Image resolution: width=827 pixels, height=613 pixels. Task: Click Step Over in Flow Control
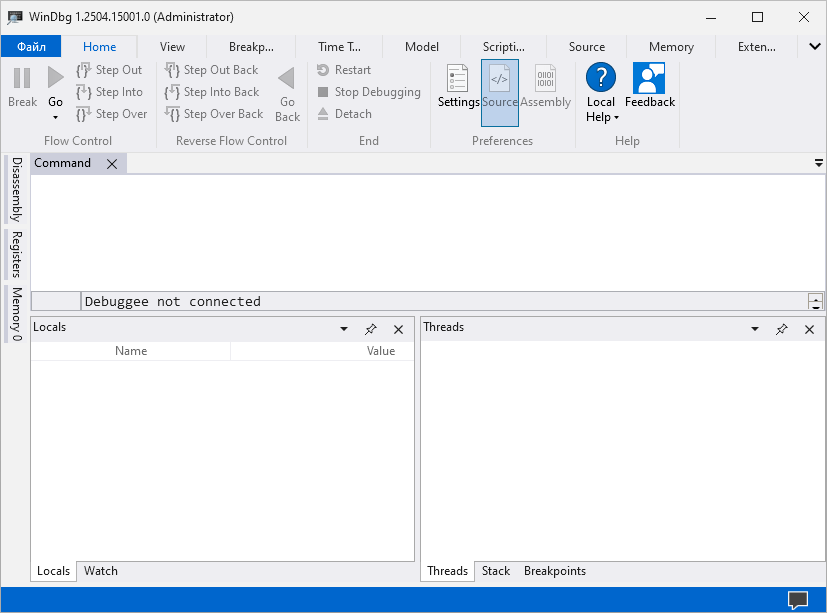pyautogui.click(x=111, y=114)
